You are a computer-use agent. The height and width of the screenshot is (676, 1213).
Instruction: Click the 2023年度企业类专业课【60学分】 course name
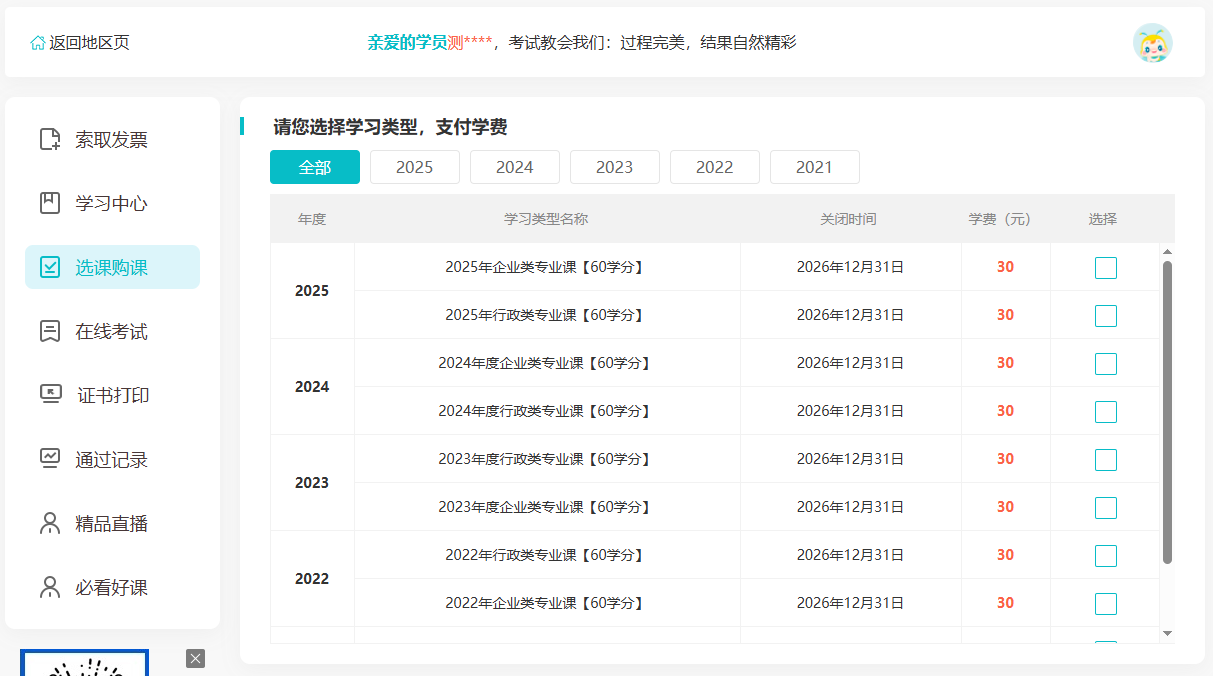coord(547,507)
